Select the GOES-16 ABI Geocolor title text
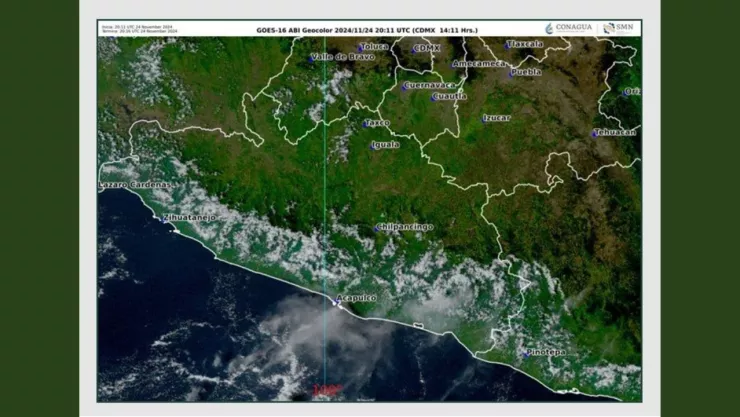The width and height of the screenshot is (740, 417). click(367, 30)
